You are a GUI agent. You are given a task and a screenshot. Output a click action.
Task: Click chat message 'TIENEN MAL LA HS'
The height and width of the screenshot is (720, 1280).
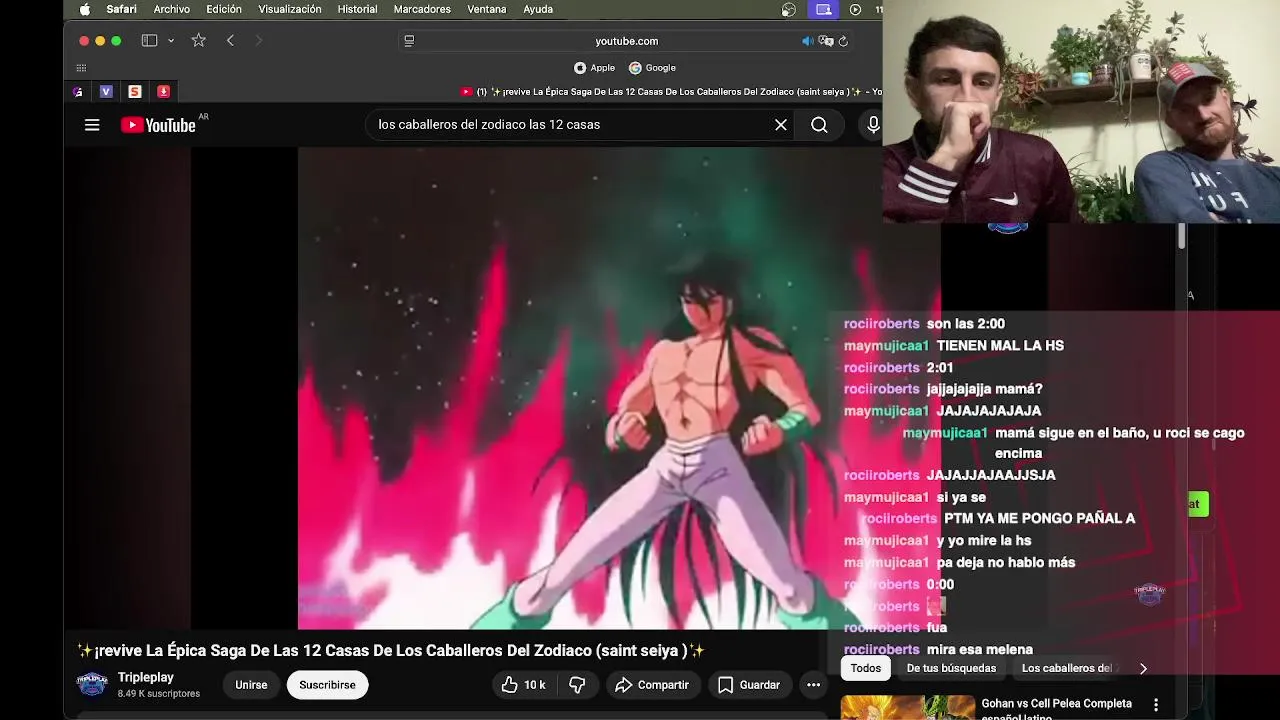(x=1000, y=346)
